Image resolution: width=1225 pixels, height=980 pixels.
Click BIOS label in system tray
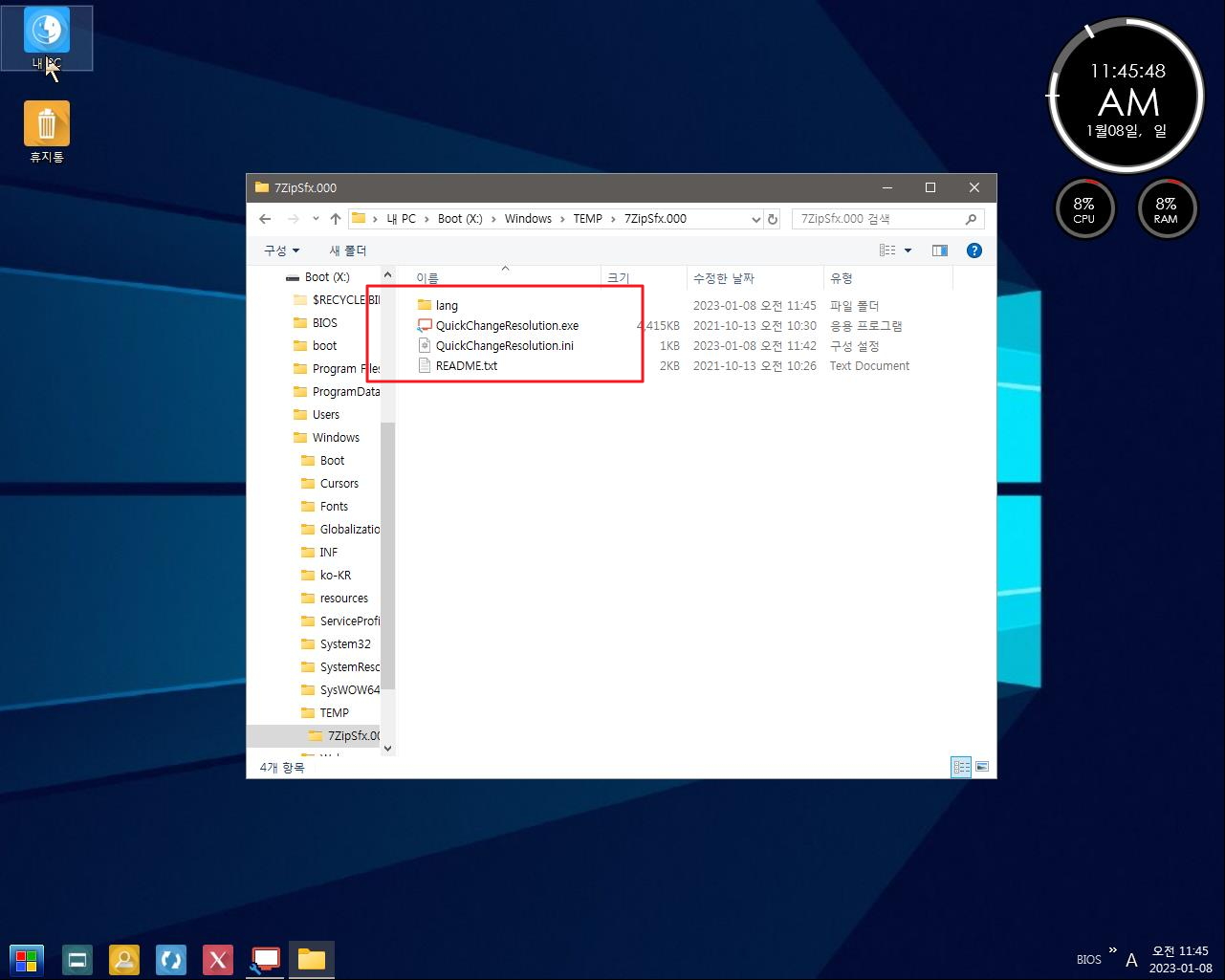coord(1088,960)
